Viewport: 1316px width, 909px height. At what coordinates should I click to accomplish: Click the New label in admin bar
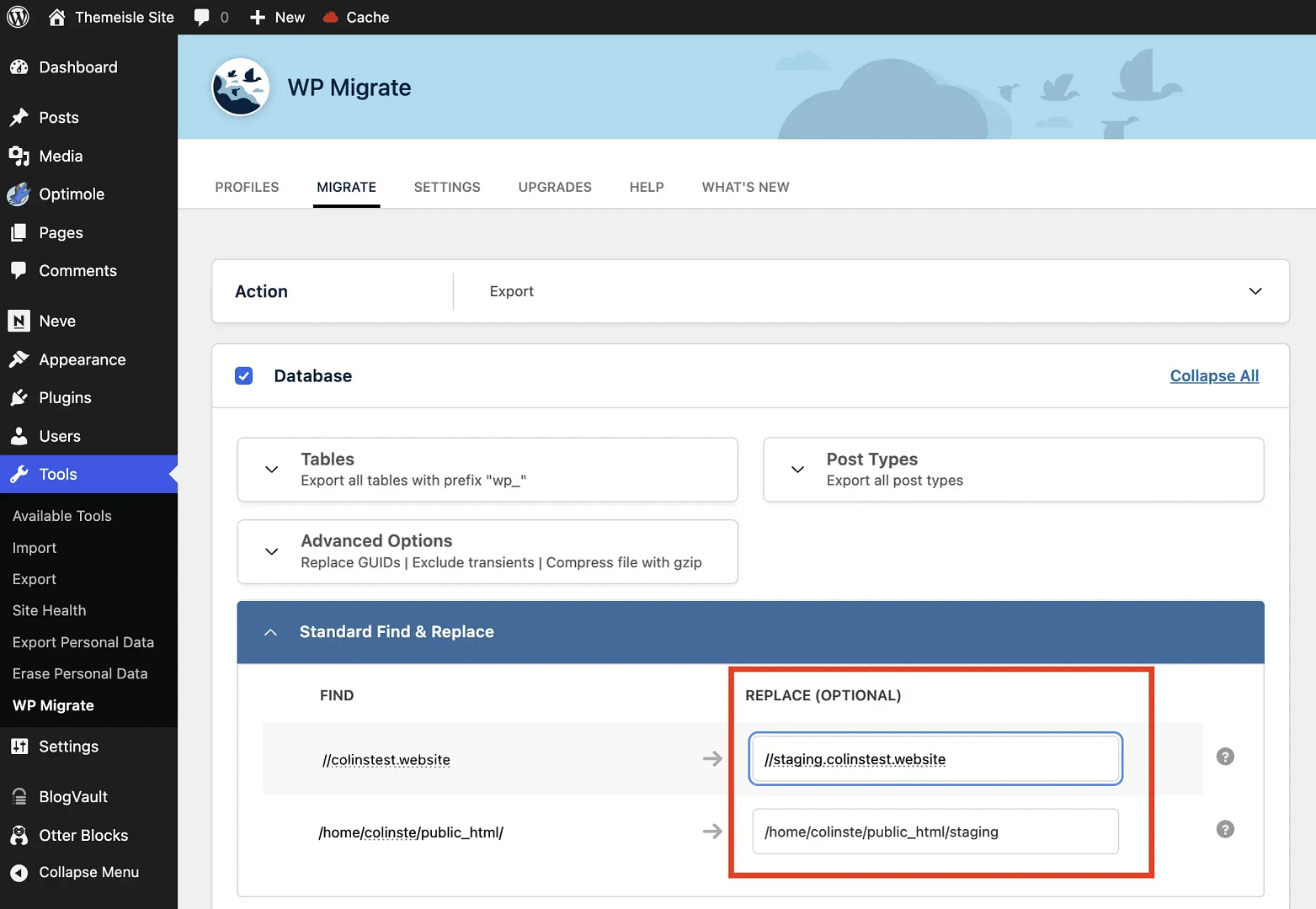tap(290, 17)
